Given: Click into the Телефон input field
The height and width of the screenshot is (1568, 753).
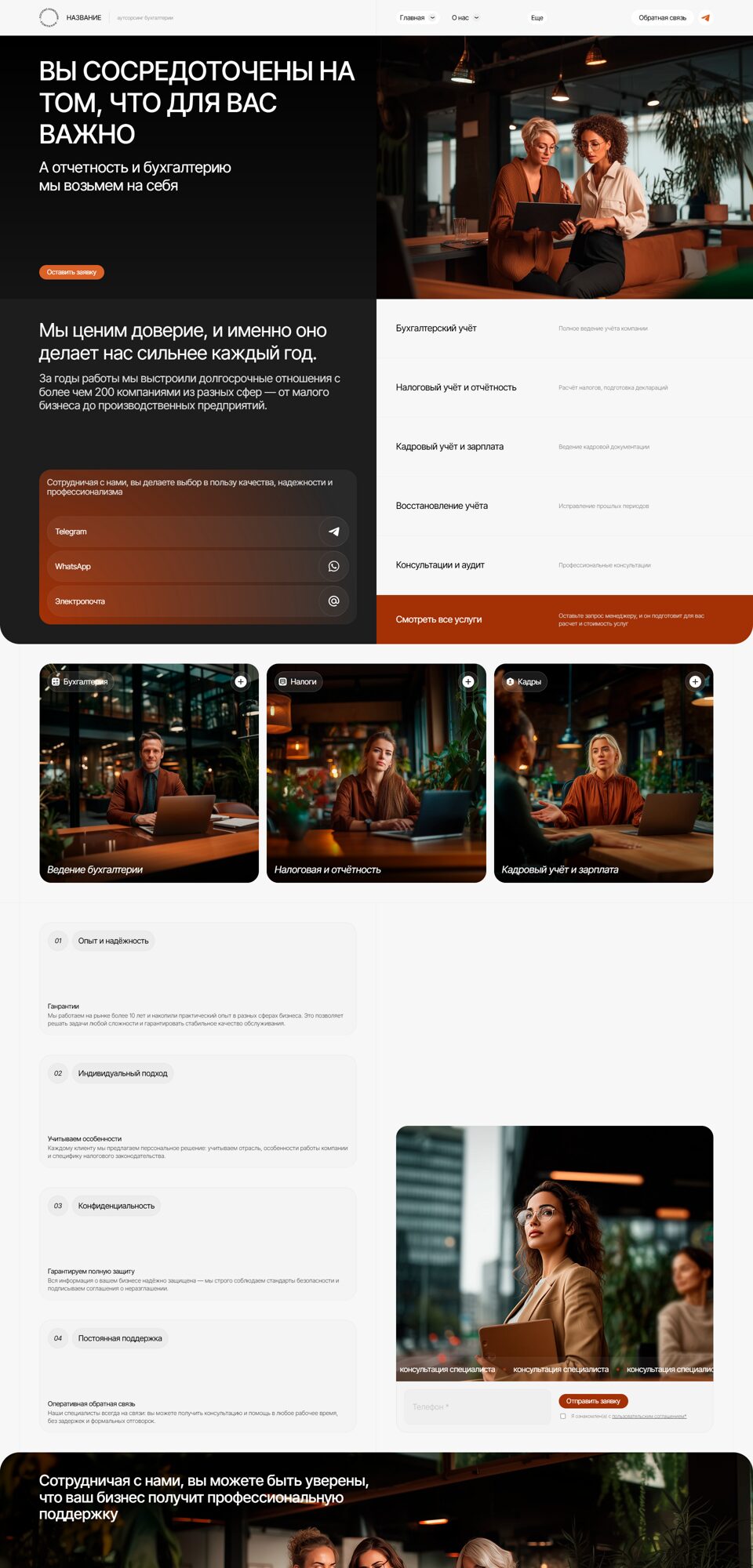Looking at the screenshot, I should click(477, 1406).
